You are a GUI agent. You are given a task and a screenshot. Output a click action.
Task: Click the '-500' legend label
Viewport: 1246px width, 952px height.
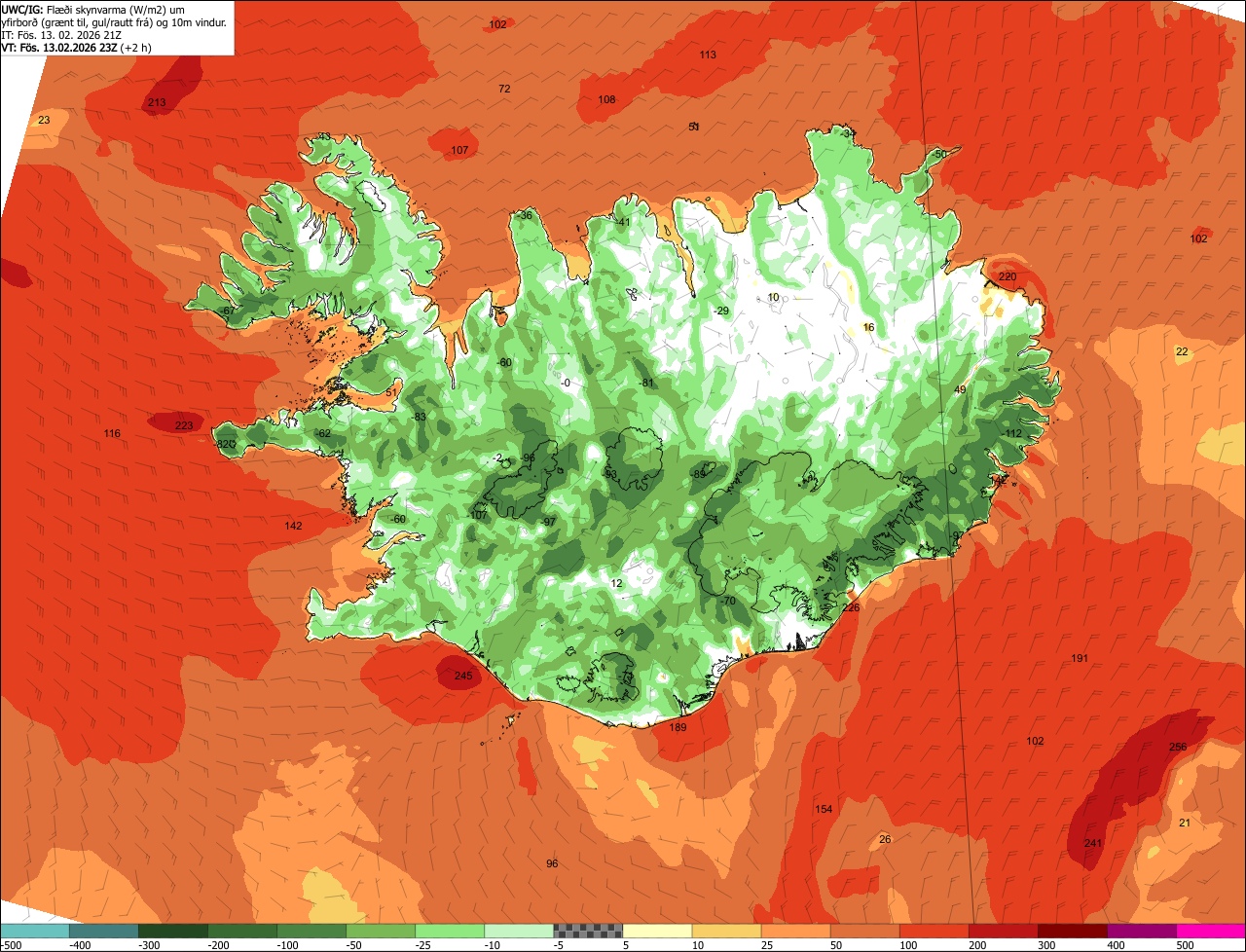(x=12, y=945)
